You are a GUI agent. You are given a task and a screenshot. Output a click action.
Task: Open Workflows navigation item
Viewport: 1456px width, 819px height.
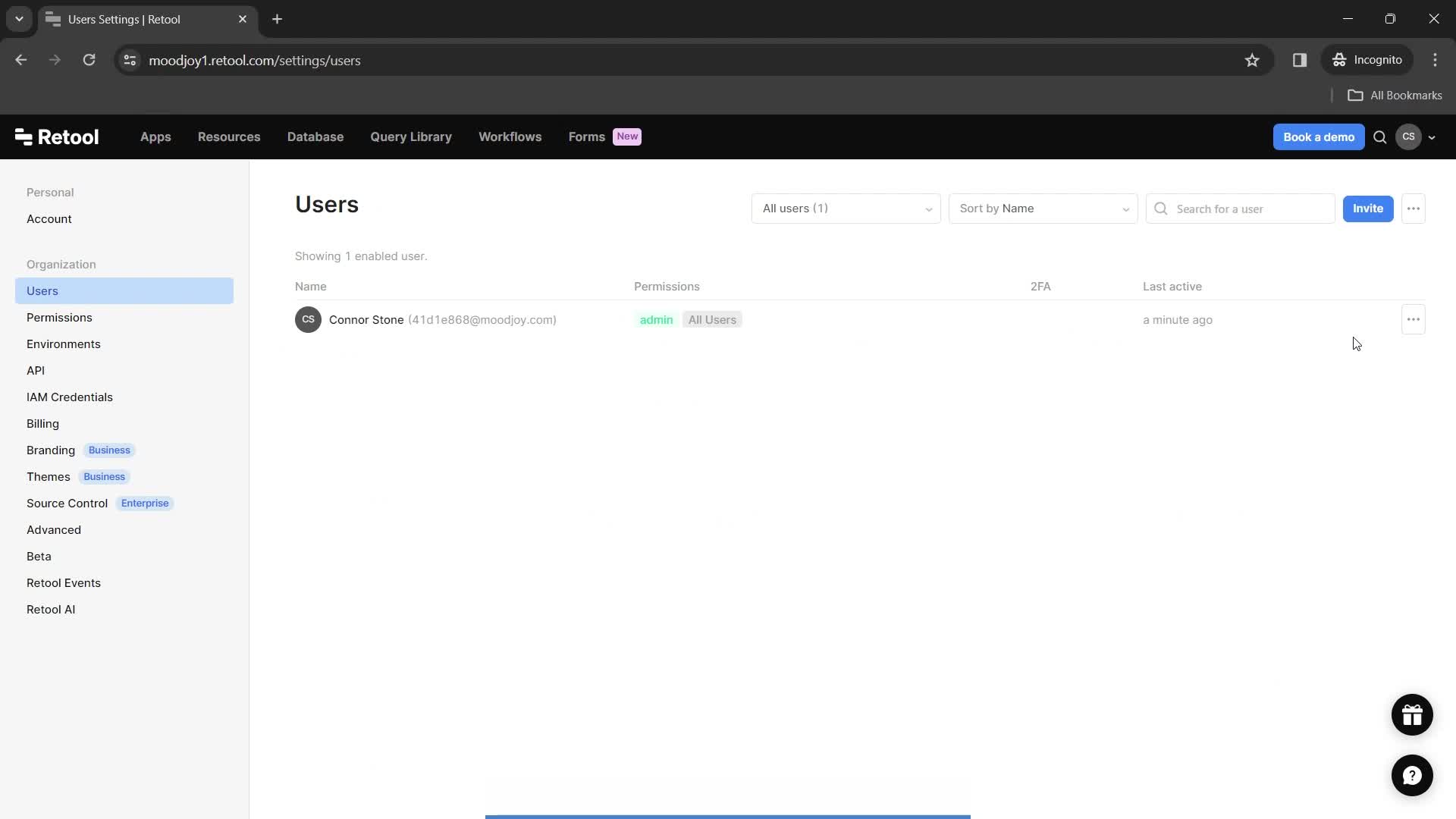pos(510,136)
